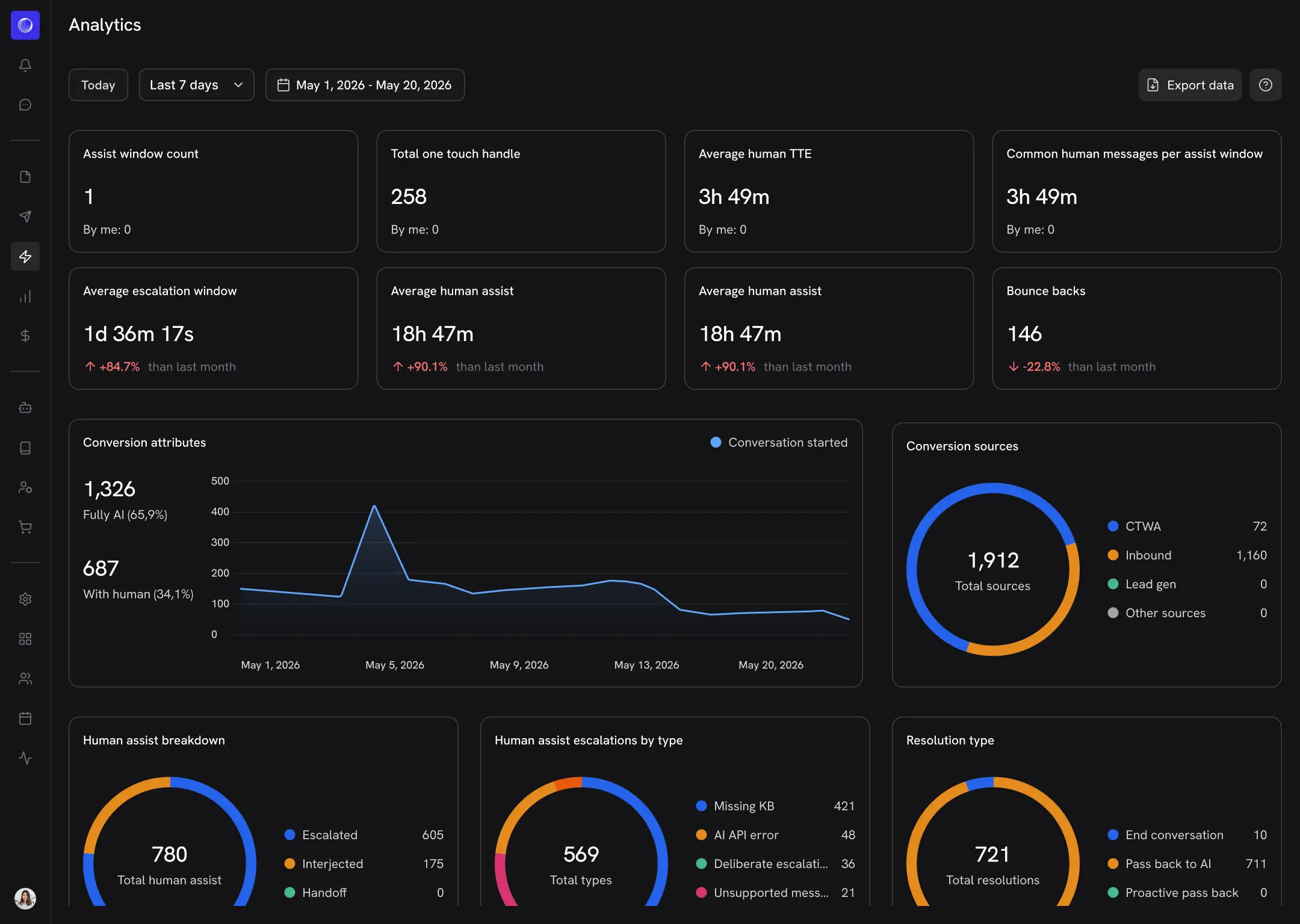Click the app logo icon
Screen dimensions: 1300x924
tap(25, 25)
